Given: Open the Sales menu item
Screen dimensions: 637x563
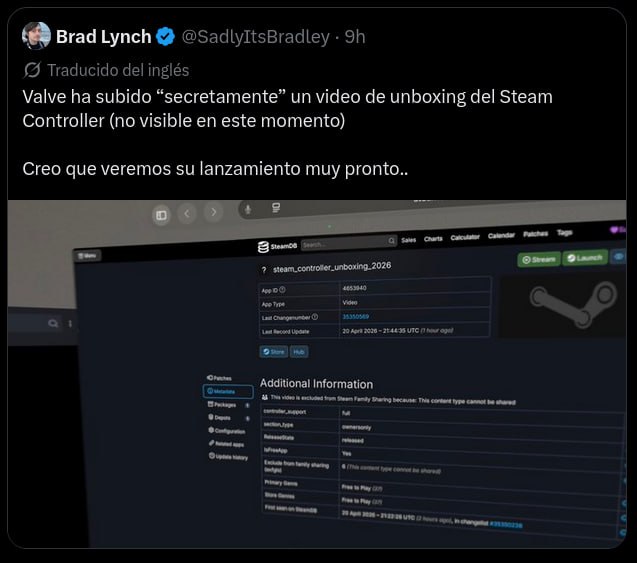Looking at the screenshot, I should (x=408, y=240).
